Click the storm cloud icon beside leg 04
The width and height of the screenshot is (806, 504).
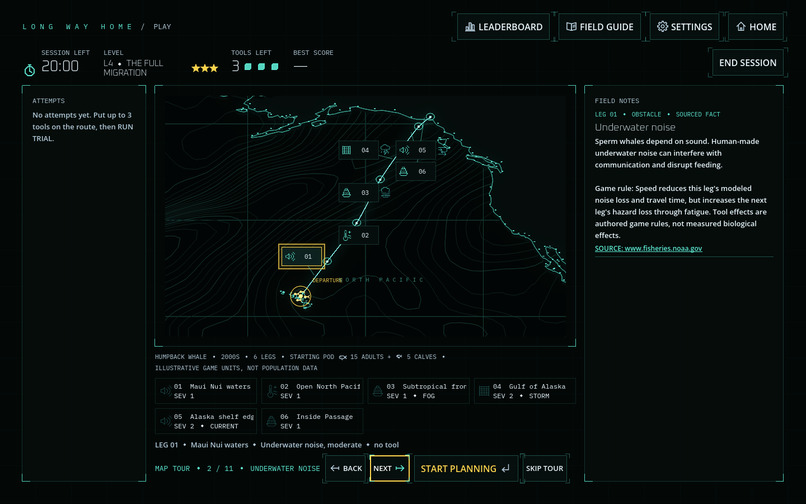pos(385,150)
